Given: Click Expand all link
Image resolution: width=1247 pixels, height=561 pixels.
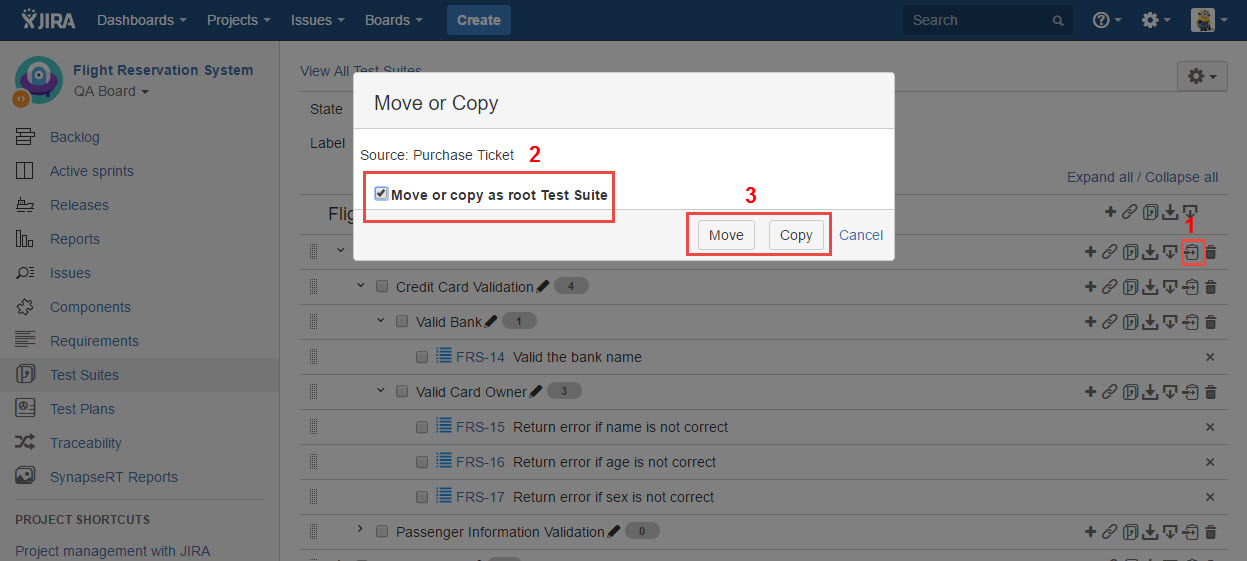Looking at the screenshot, I should [1099, 177].
